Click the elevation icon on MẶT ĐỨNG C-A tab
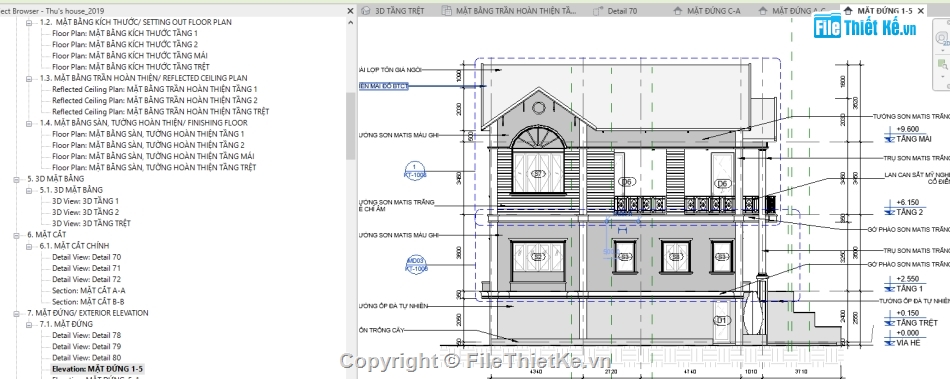950x379 pixels. 678,11
